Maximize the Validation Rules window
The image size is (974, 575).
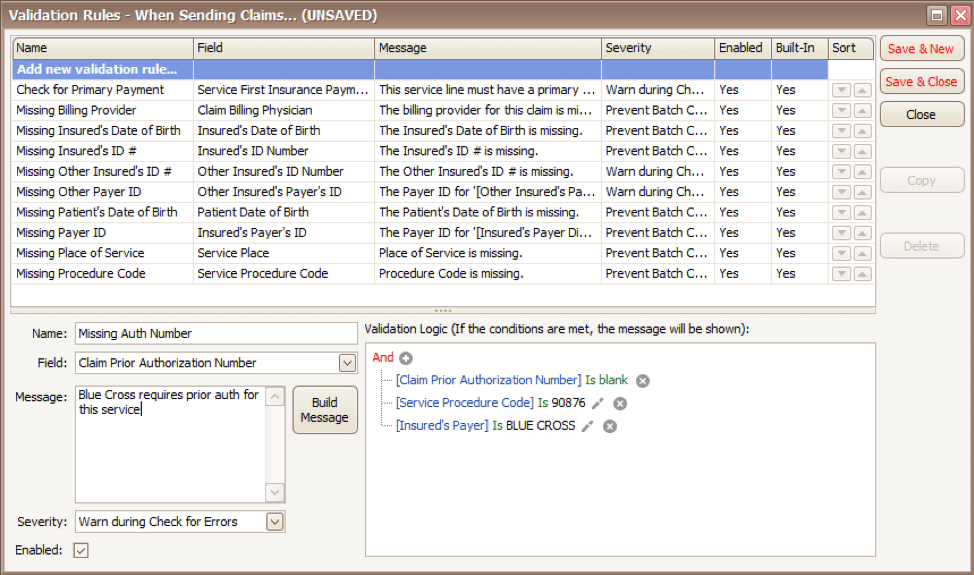tap(937, 15)
